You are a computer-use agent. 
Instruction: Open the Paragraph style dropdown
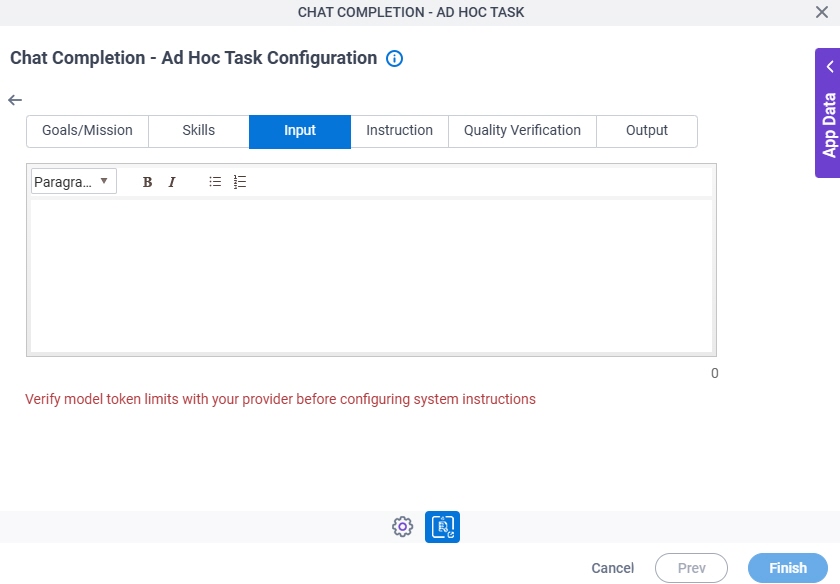point(73,182)
